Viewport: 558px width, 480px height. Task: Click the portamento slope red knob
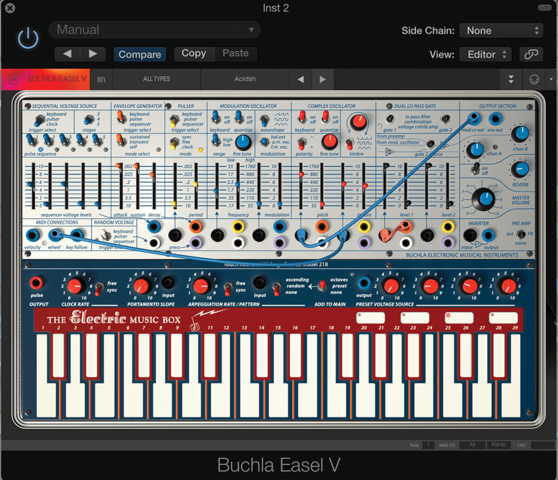(142, 286)
